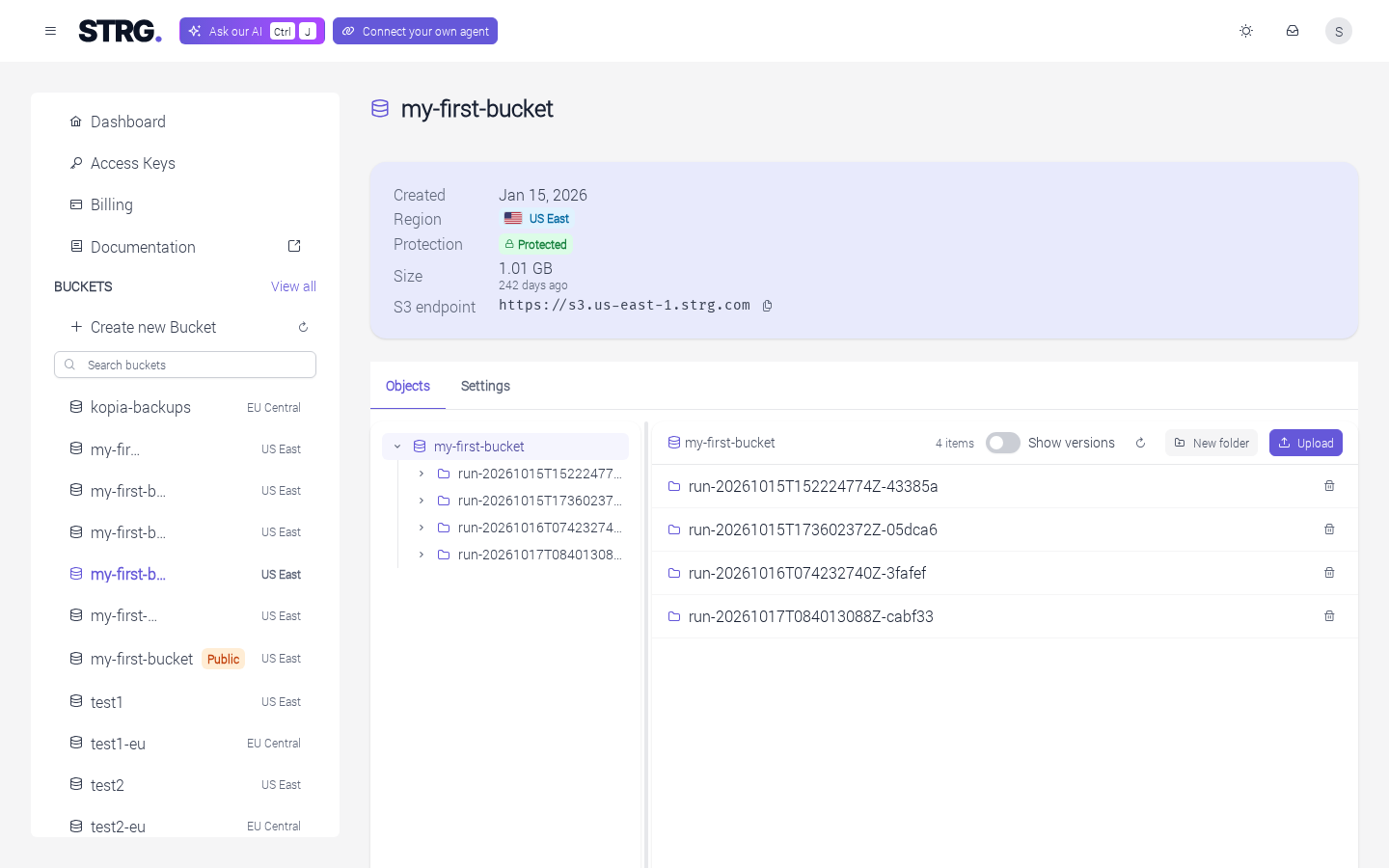Viewport: 1389px width, 868px height.
Task: Select the test1-eu bucket
Action: (185, 744)
